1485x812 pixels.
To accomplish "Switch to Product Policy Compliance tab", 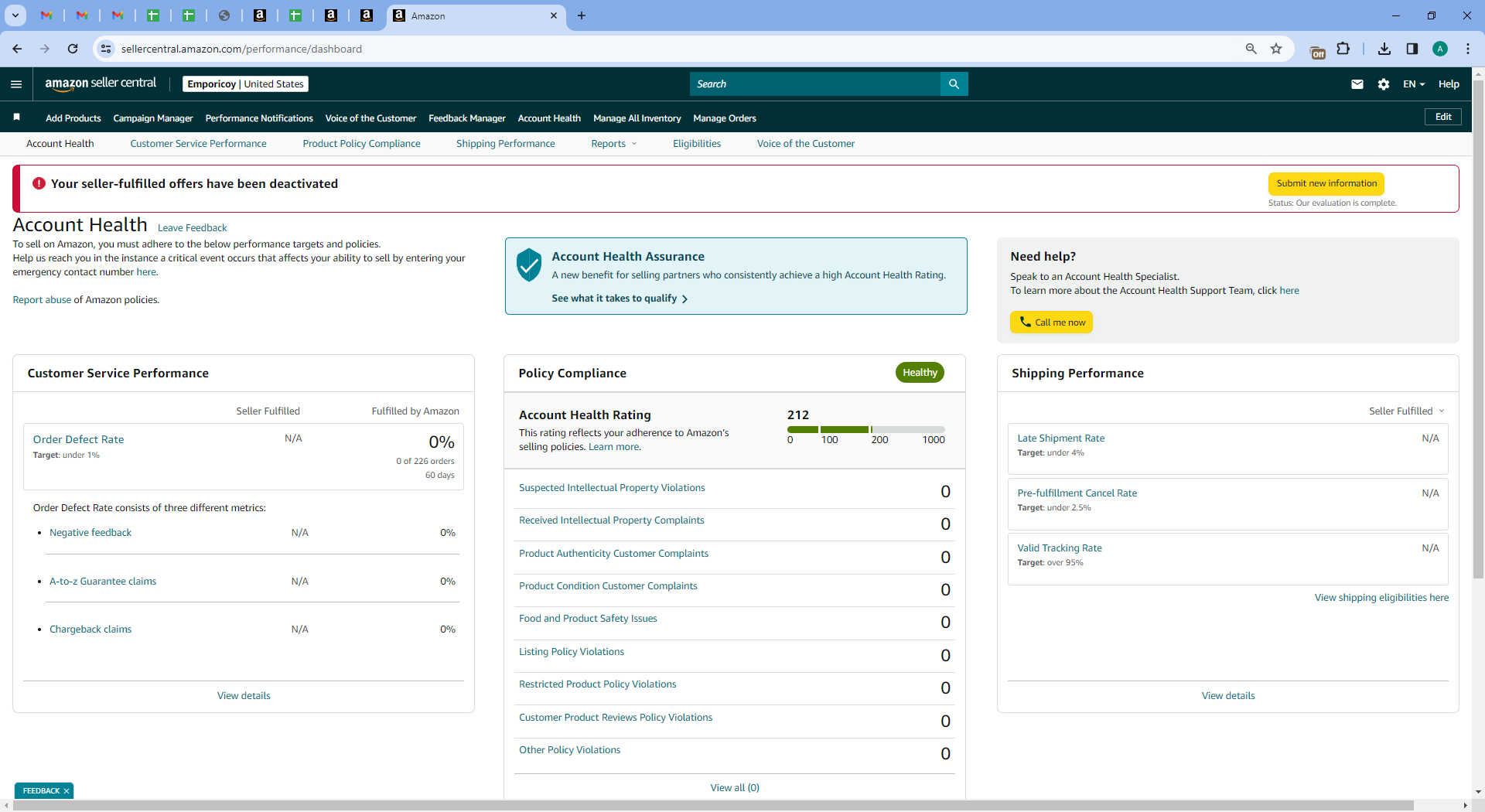I will click(361, 144).
